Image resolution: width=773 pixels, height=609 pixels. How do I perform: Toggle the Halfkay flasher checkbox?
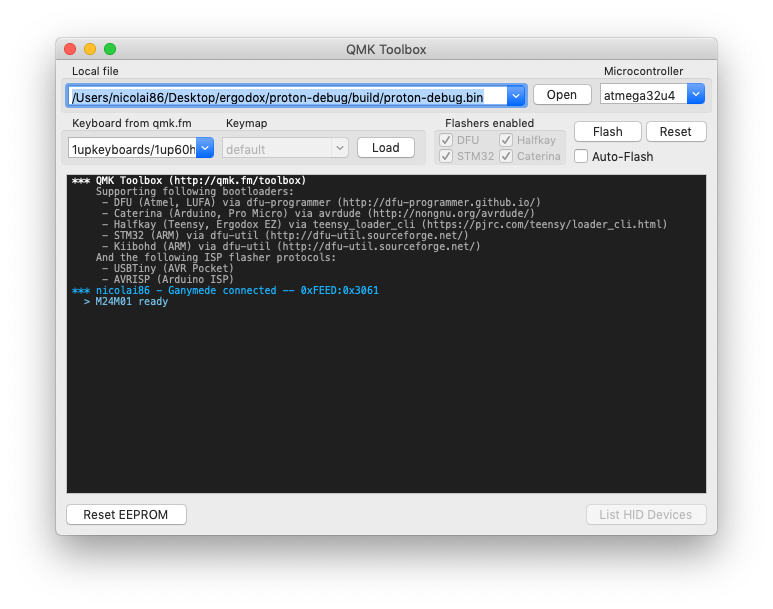506,140
